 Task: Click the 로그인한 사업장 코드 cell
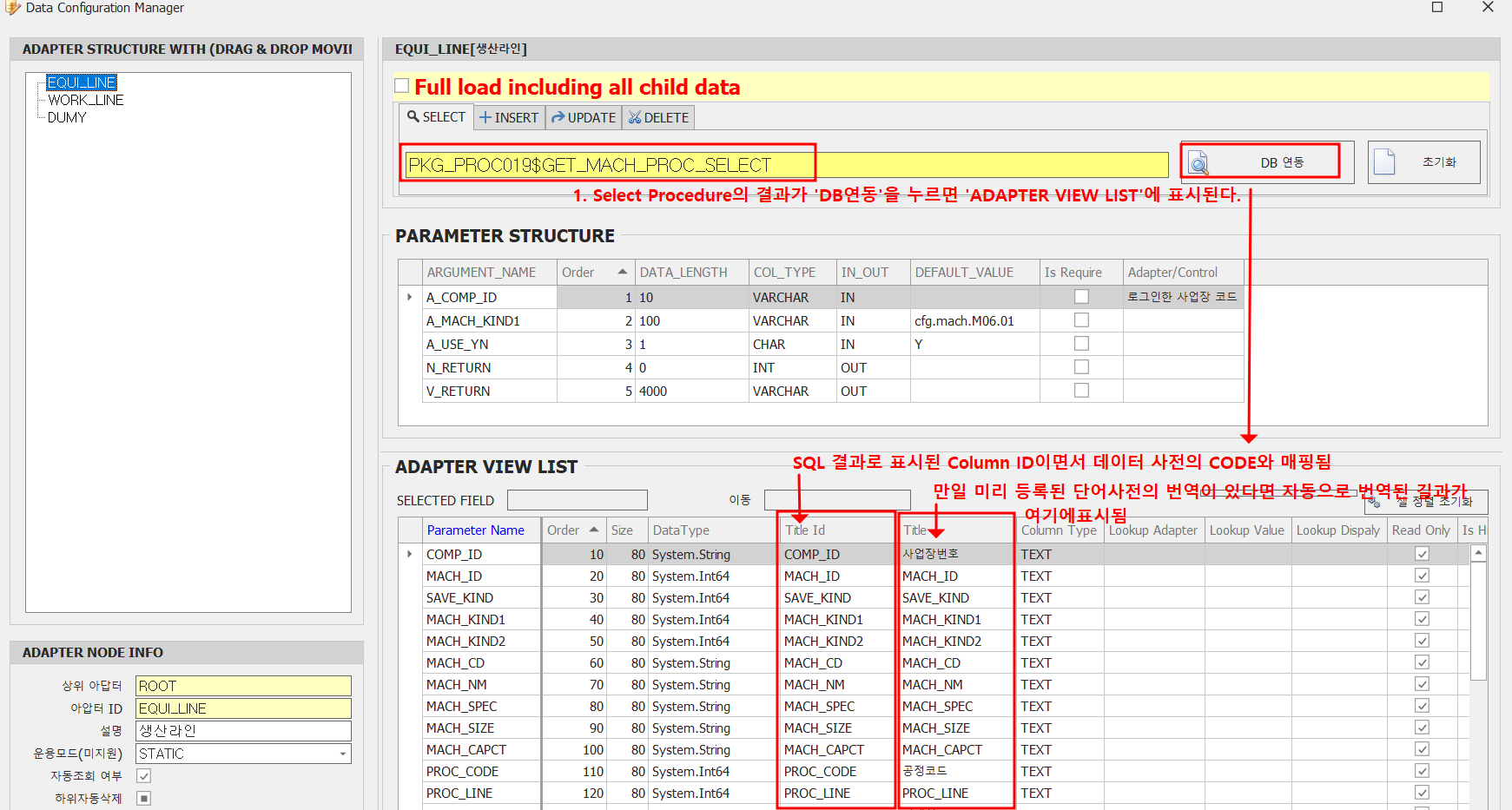(x=1183, y=297)
